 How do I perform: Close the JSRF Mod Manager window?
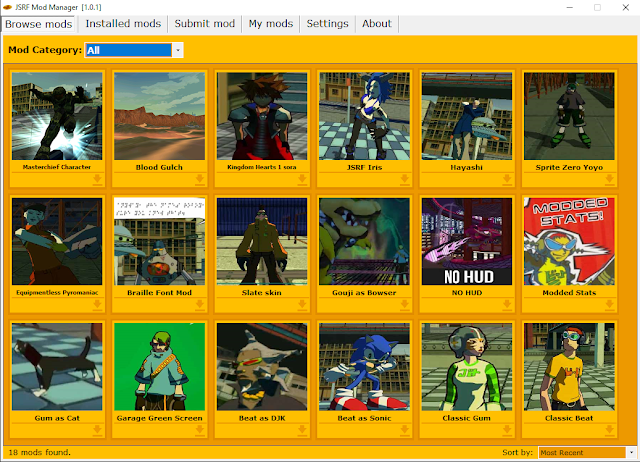[x=625, y=7]
